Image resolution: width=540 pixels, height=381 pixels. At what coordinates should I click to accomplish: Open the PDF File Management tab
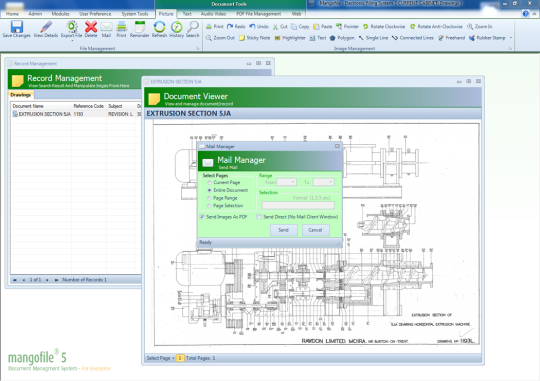coord(258,14)
